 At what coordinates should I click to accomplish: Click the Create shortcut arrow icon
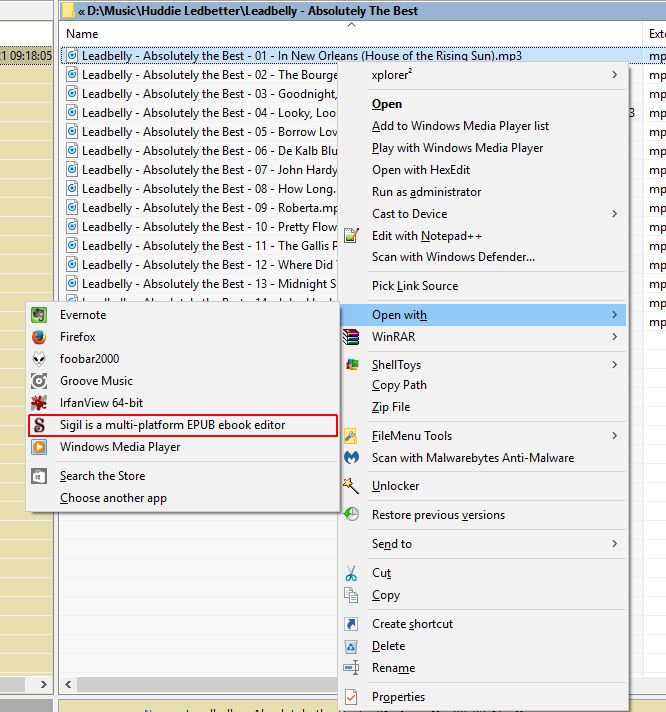tap(351, 624)
